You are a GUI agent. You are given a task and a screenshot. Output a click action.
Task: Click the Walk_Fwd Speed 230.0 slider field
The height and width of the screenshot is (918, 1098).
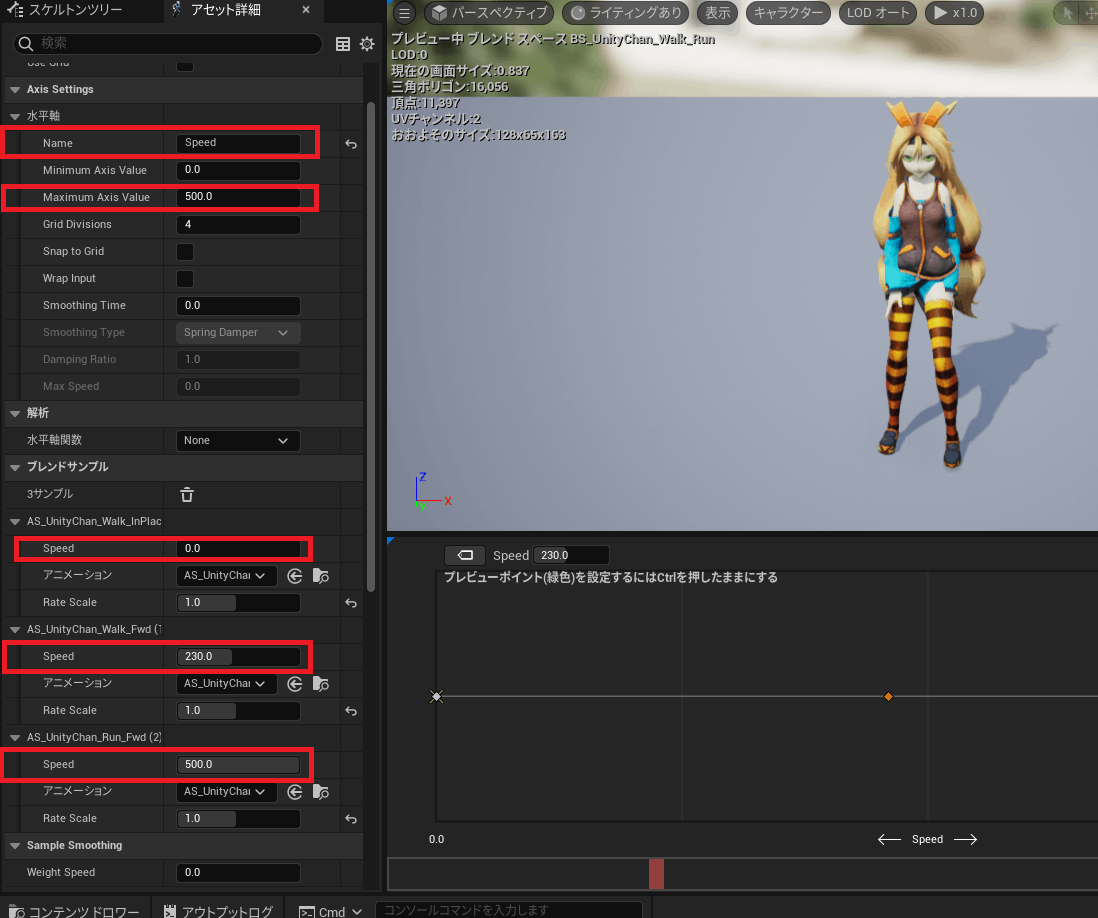click(238, 657)
